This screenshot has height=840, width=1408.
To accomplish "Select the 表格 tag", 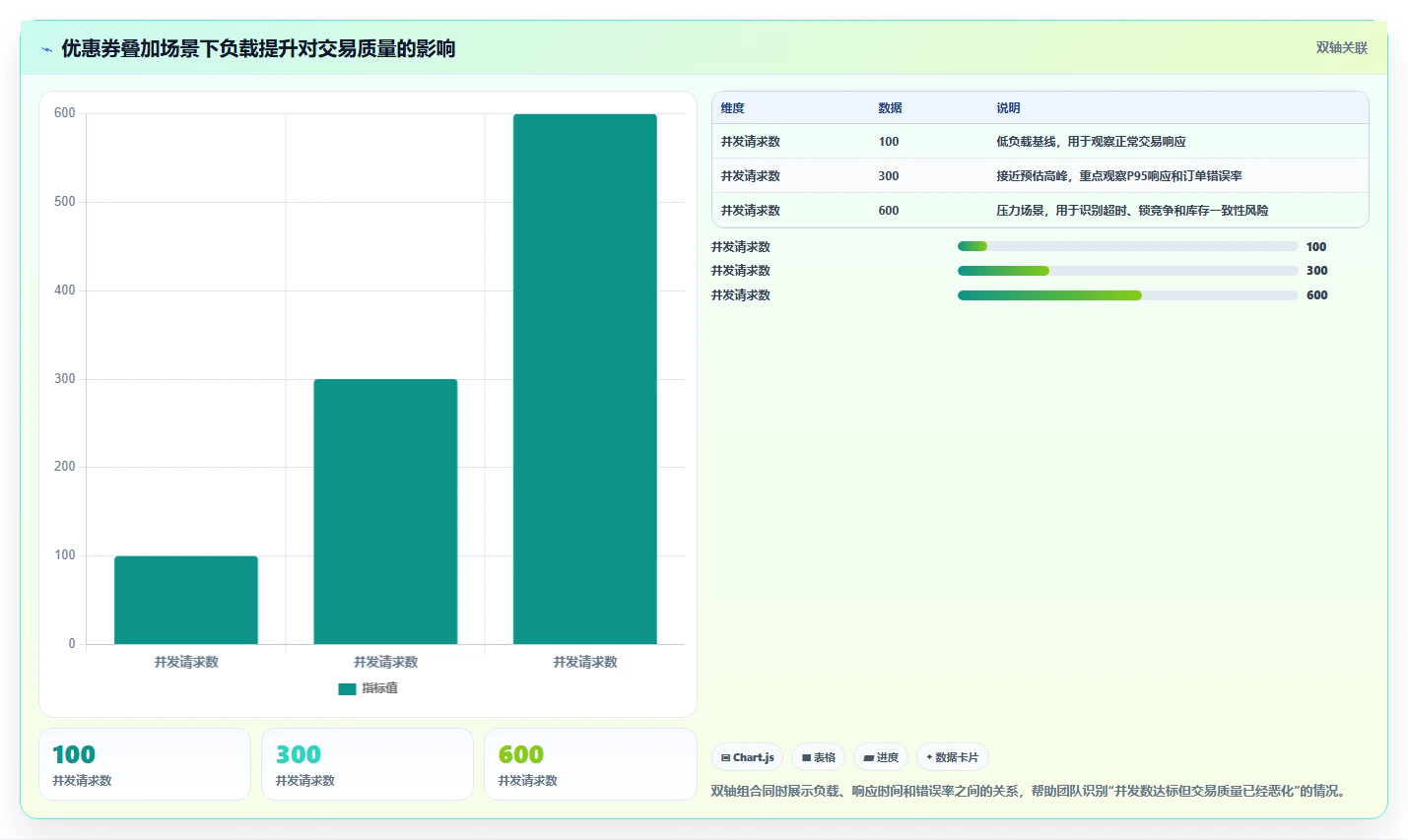I will click(819, 757).
